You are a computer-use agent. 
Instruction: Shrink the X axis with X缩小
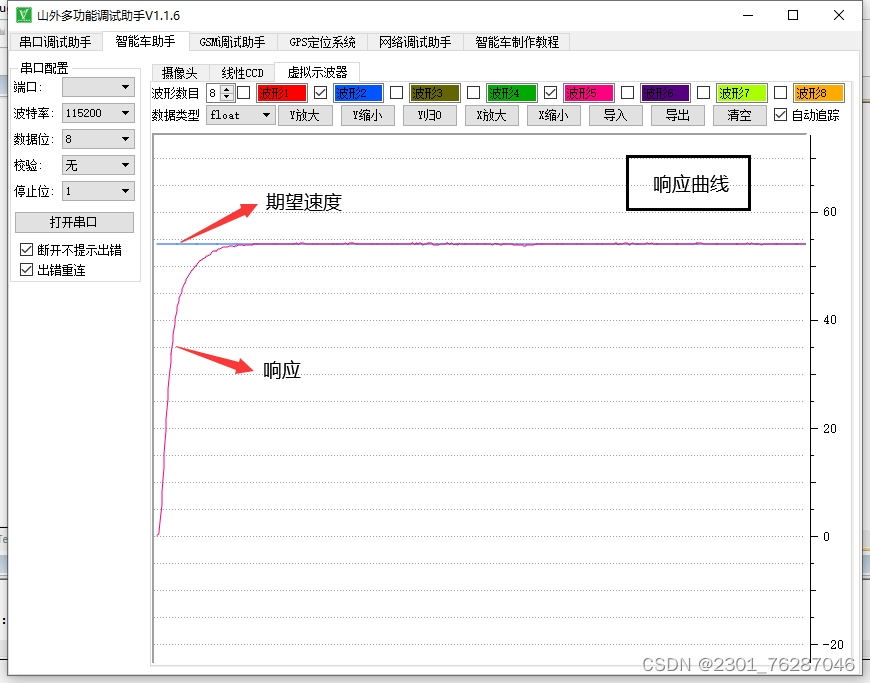pyautogui.click(x=554, y=115)
